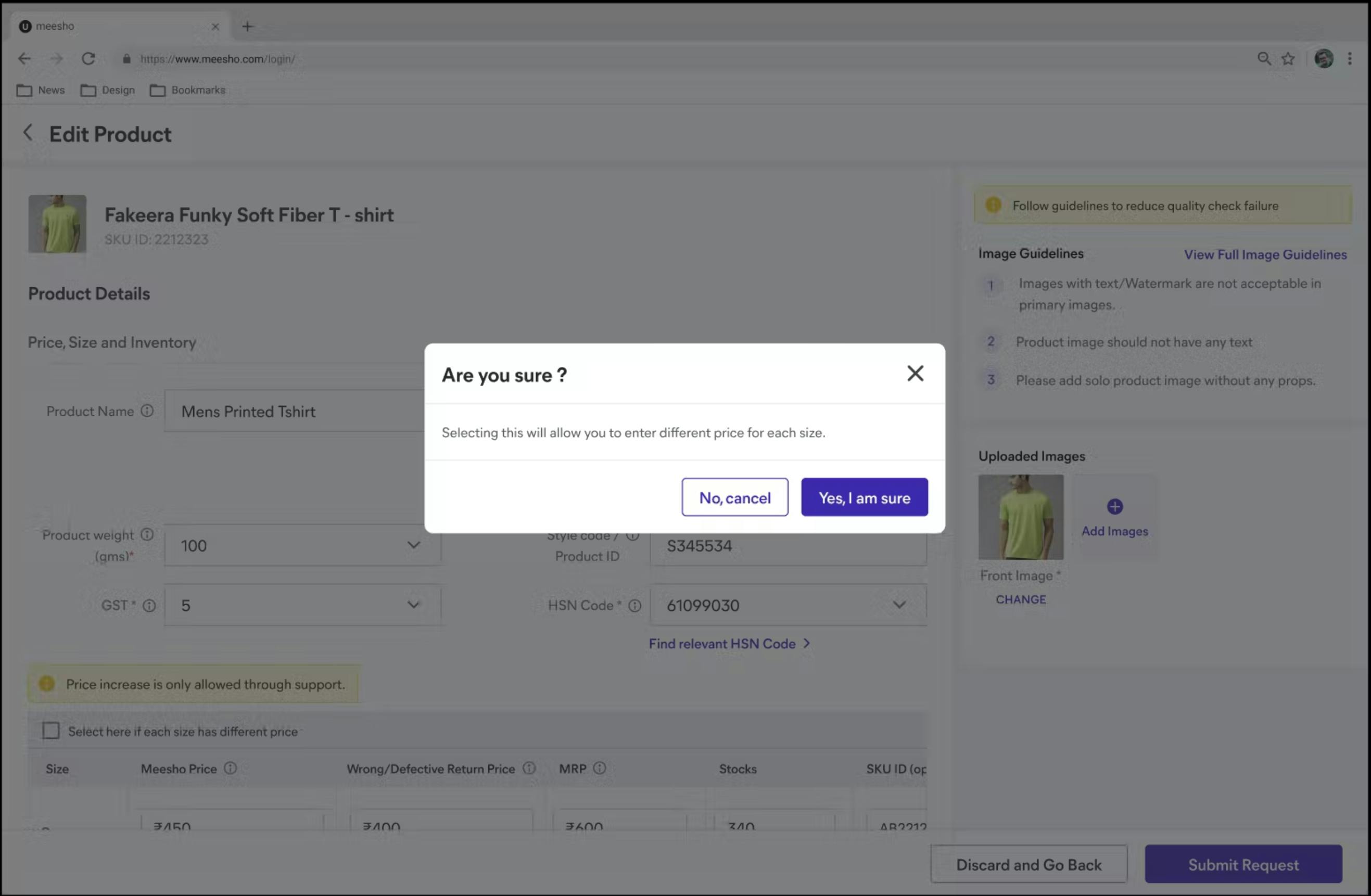Click the close X icon on dialog
The height and width of the screenshot is (896, 1371).
(914, 373)
